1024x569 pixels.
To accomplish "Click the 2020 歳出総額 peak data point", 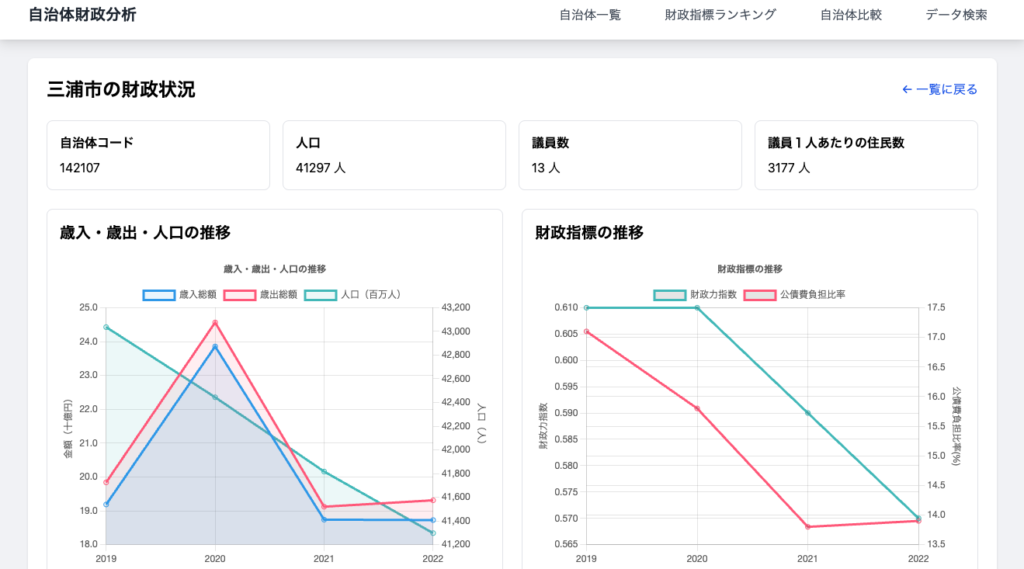I will tap(215, 322).
